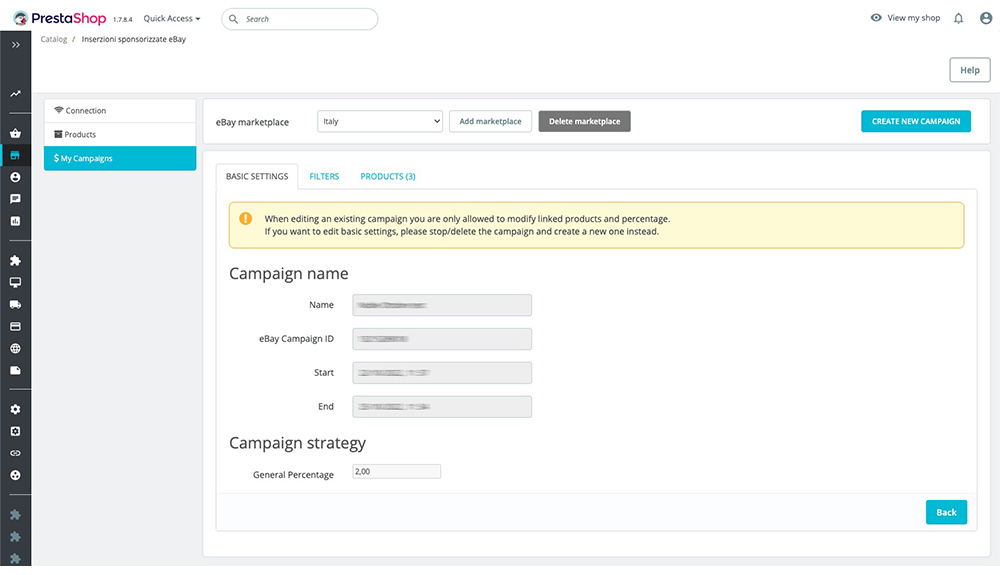Click the General Percentage input

[x=396, y=471]
